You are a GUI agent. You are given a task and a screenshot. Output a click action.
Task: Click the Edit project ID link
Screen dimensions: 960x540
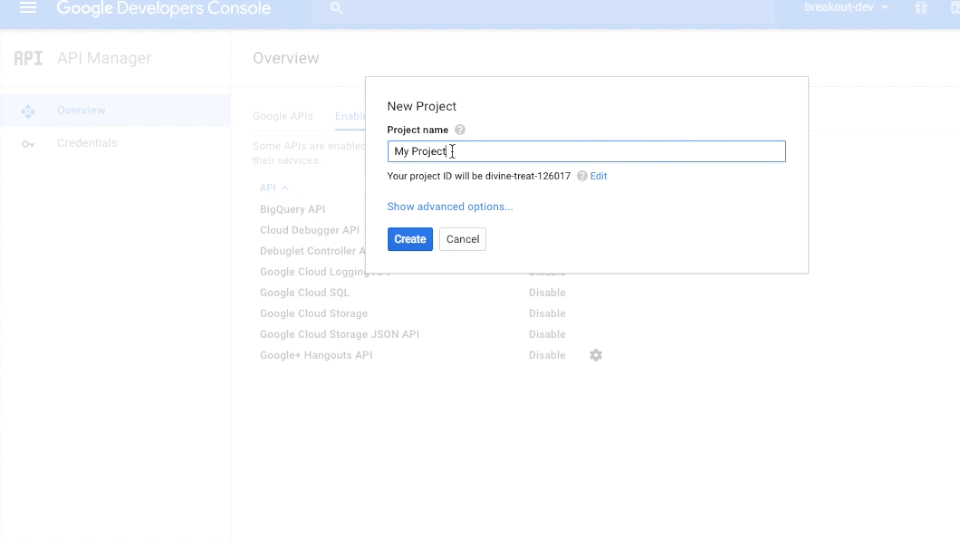598,176
